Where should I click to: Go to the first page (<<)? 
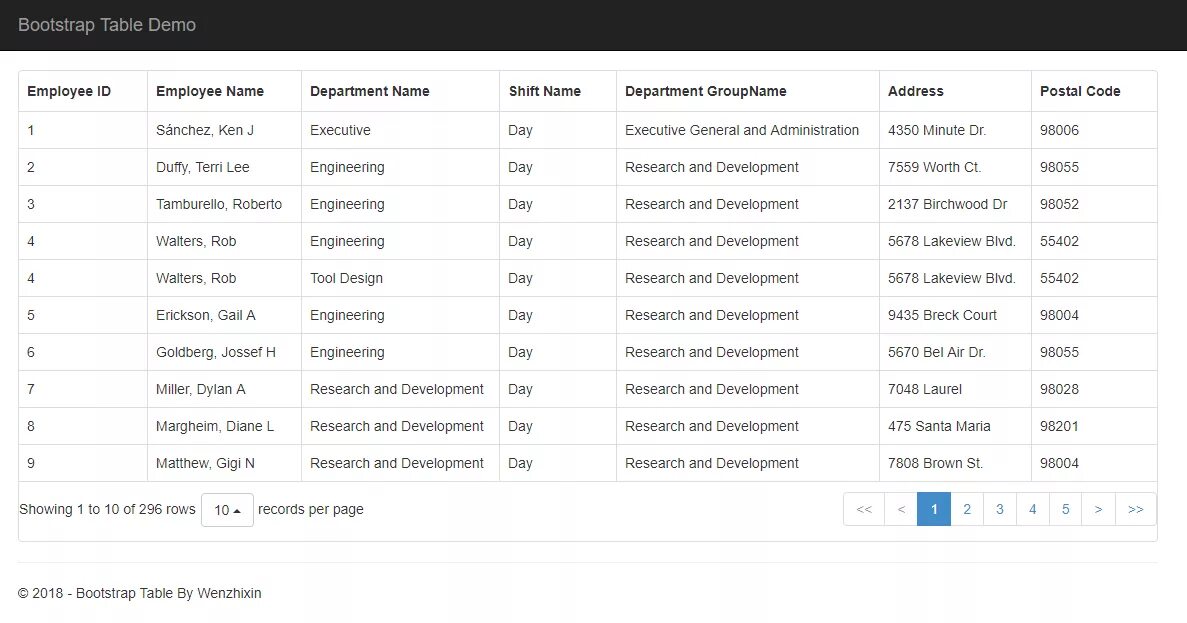click(864, 509)
